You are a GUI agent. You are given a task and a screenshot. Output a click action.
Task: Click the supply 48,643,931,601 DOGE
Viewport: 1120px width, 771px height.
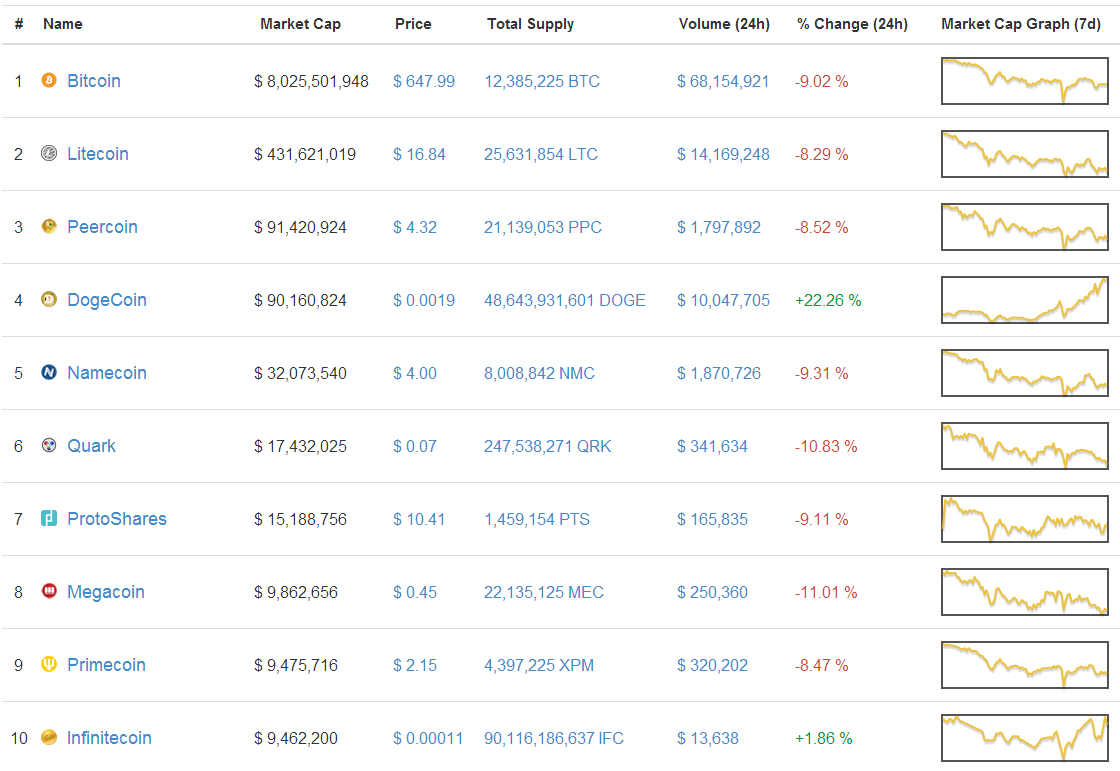click(x=565, y=300)
